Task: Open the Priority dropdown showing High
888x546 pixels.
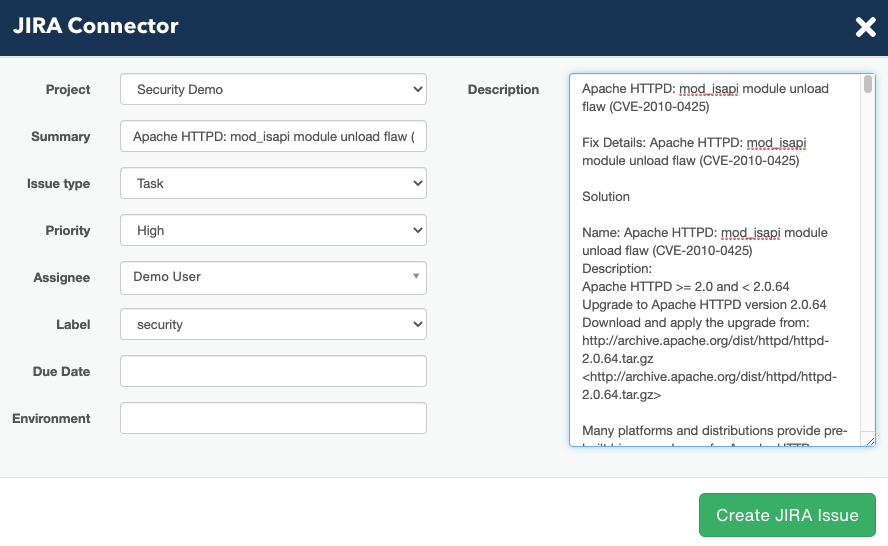Action: tap(273, 230)
